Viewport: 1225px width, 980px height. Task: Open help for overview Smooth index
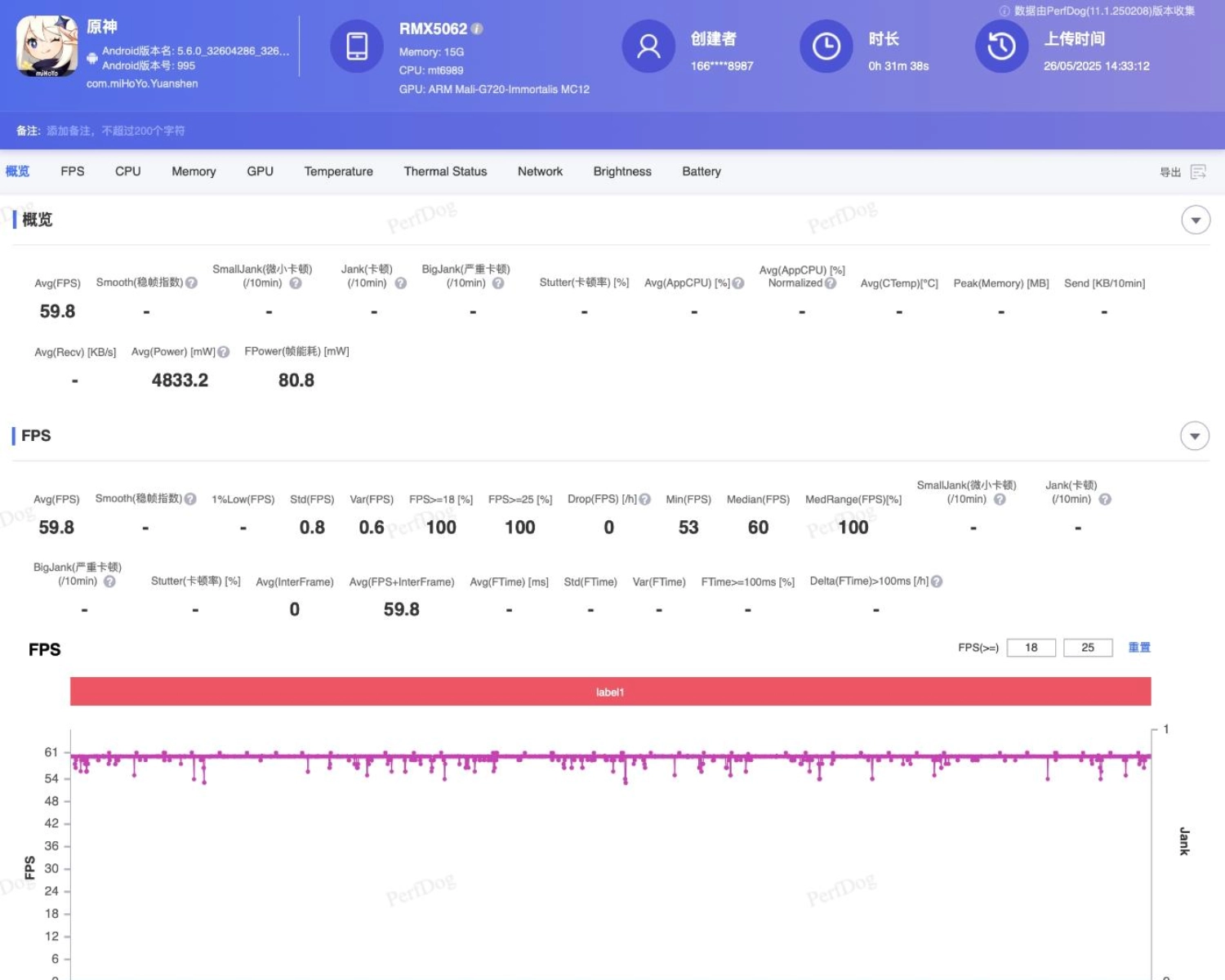(x=191, y=283)
